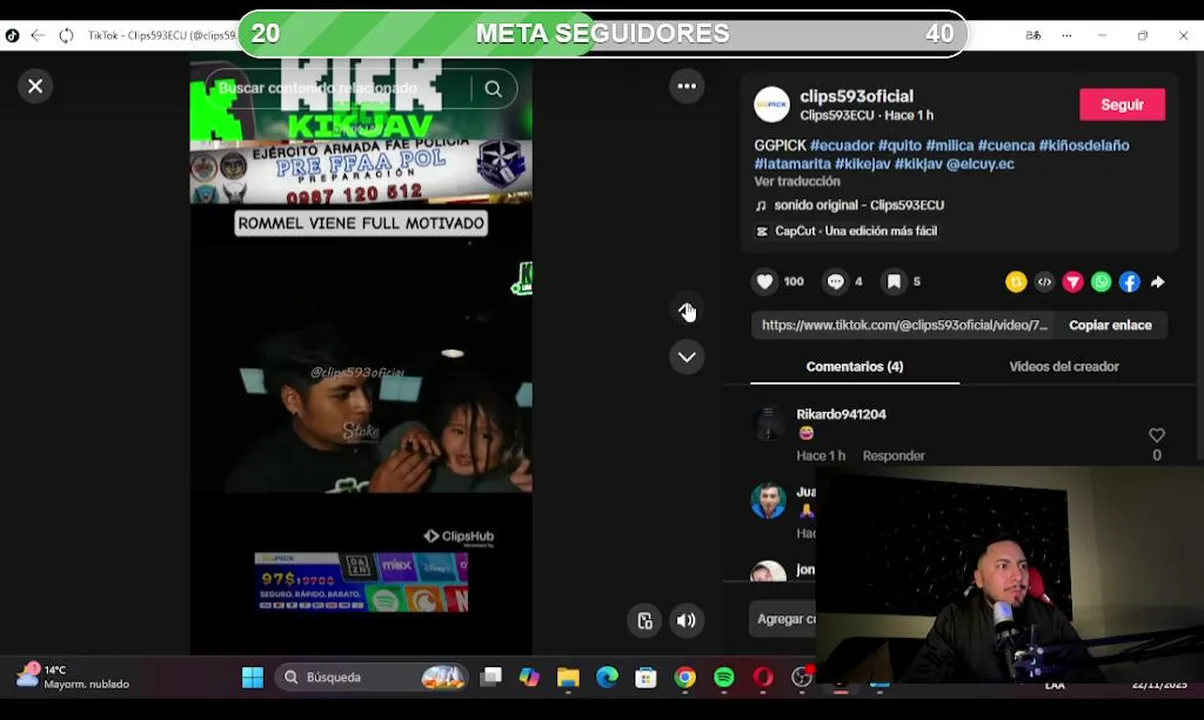Like the video with the heart icon
Image resolution: width=1204 pixels, height=720 pixels.
pyautogui.click(x=765, y=282)
